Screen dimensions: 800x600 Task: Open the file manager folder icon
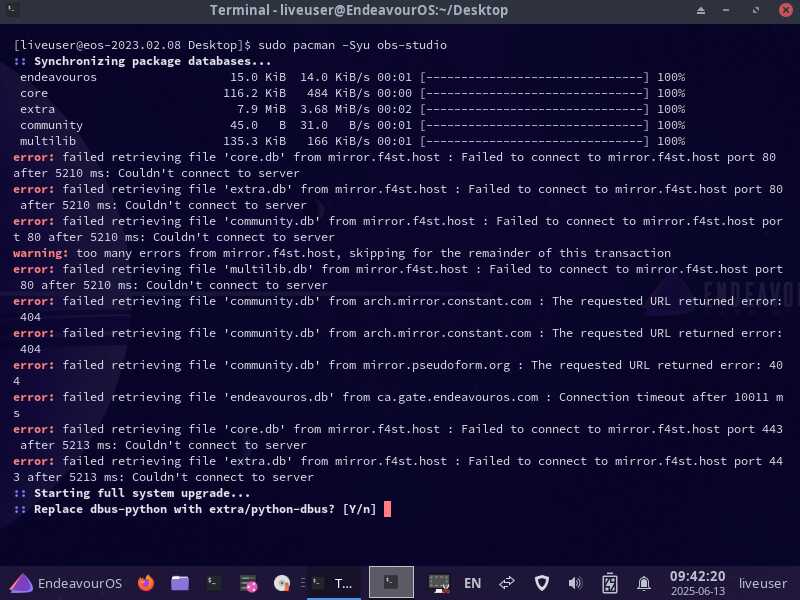[x=180, y=583]
